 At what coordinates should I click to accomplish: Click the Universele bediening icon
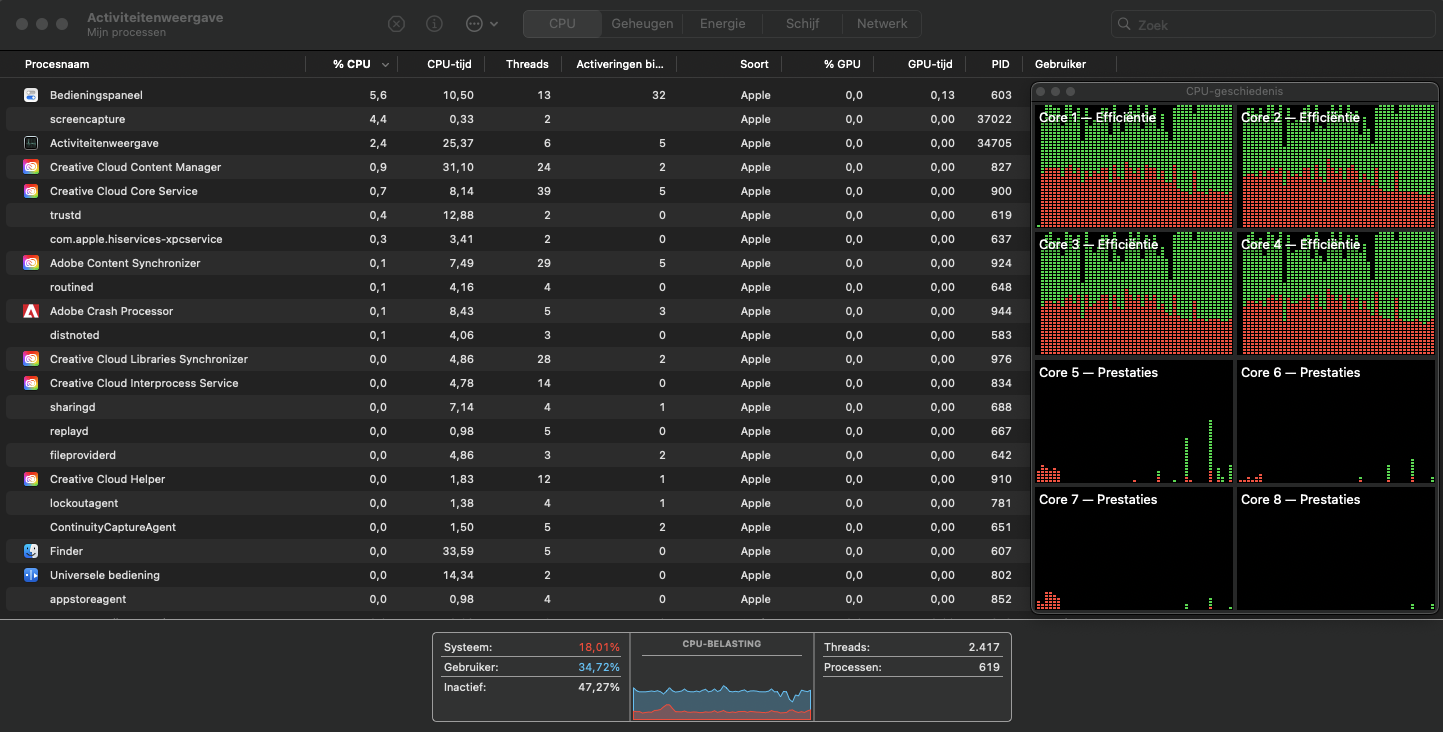click(x=31, y=575)
